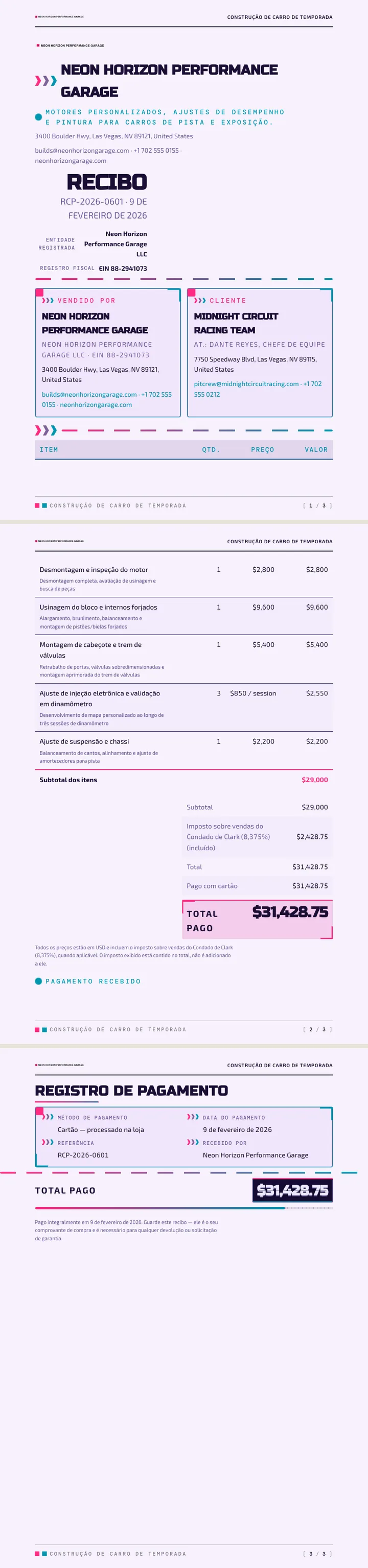Click the chevron icon next to CLIENTE

200,301
